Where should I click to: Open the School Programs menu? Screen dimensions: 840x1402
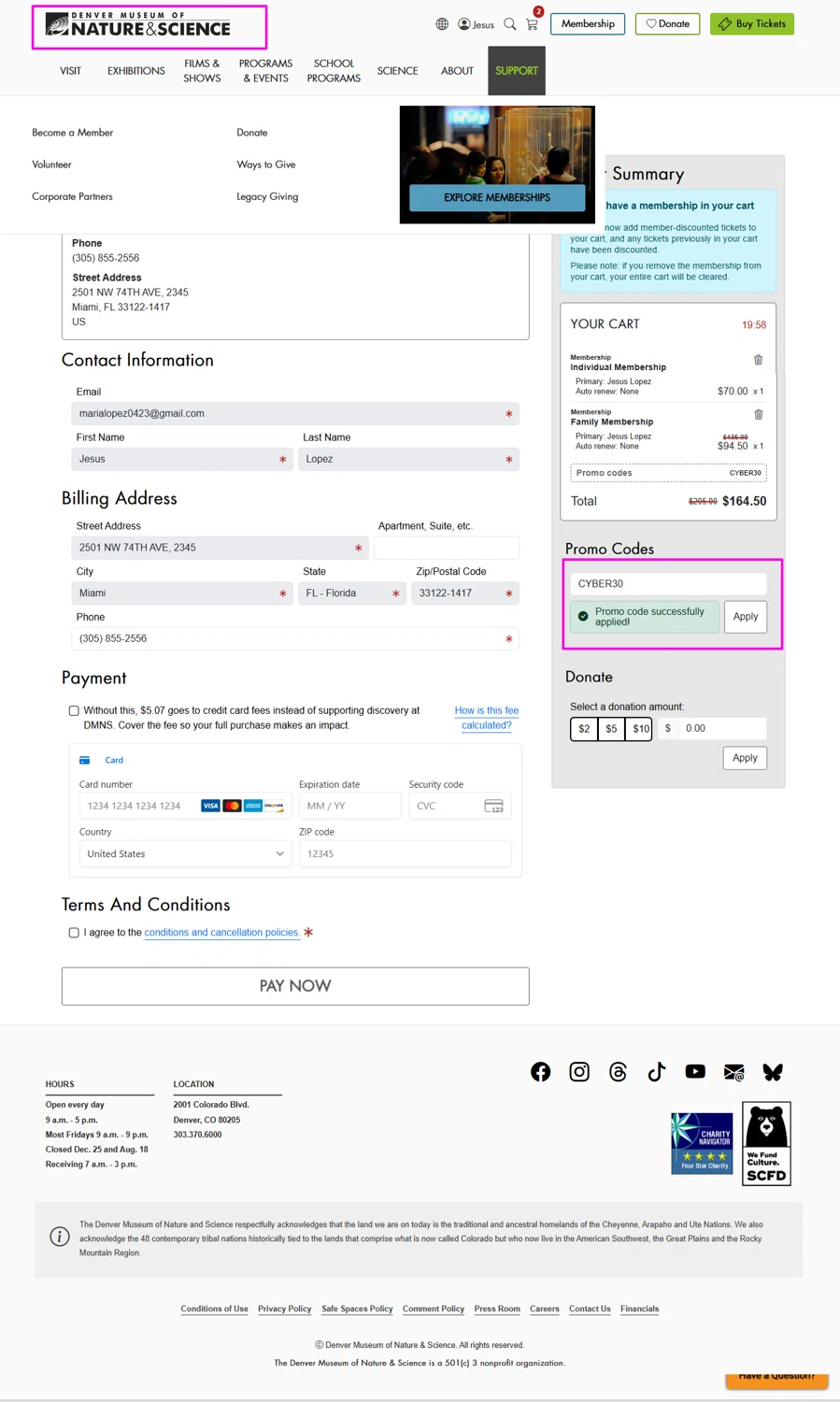(x=334, y=71)
